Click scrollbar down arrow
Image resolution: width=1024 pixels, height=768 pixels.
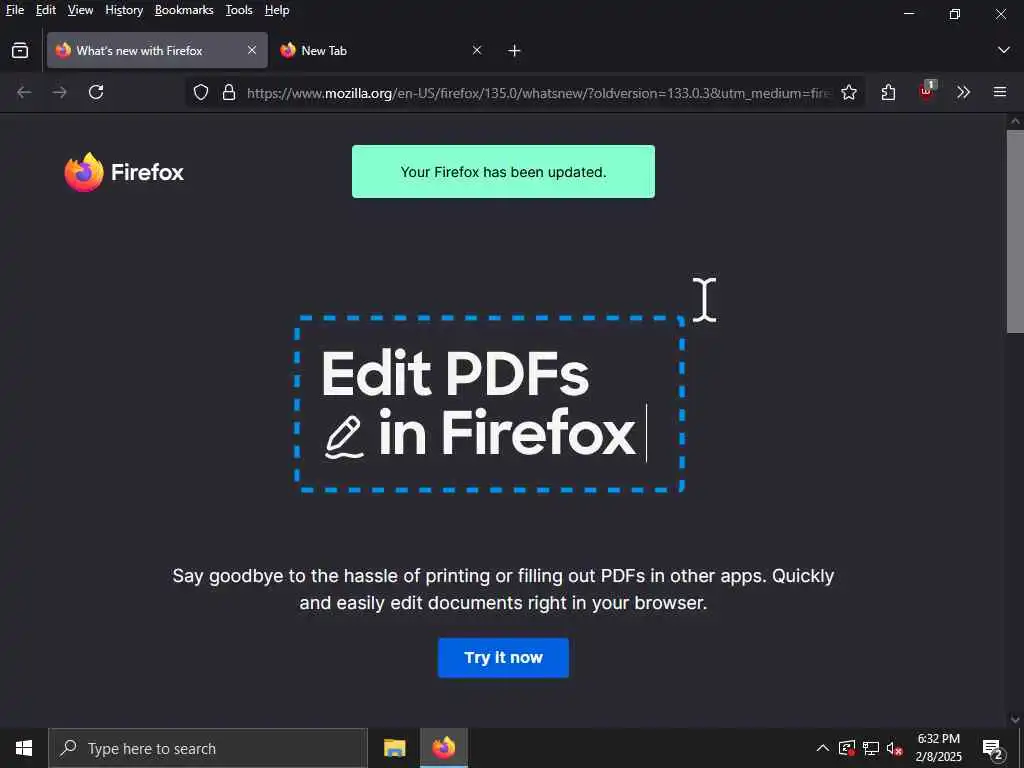click(1015, 720)
